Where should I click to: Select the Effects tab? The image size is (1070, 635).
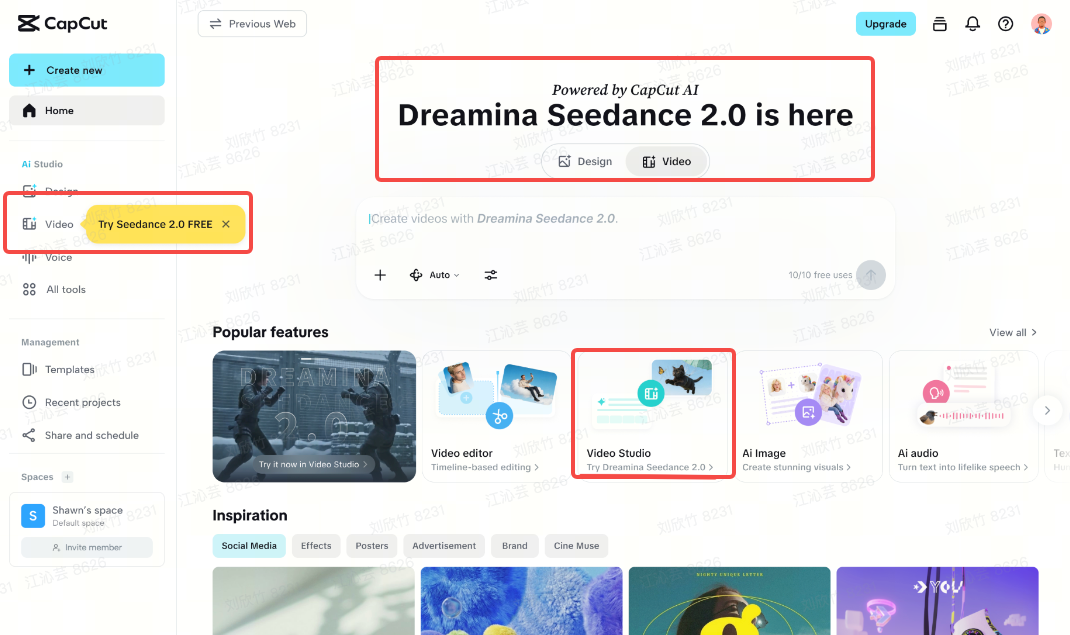tap(316, 546)
